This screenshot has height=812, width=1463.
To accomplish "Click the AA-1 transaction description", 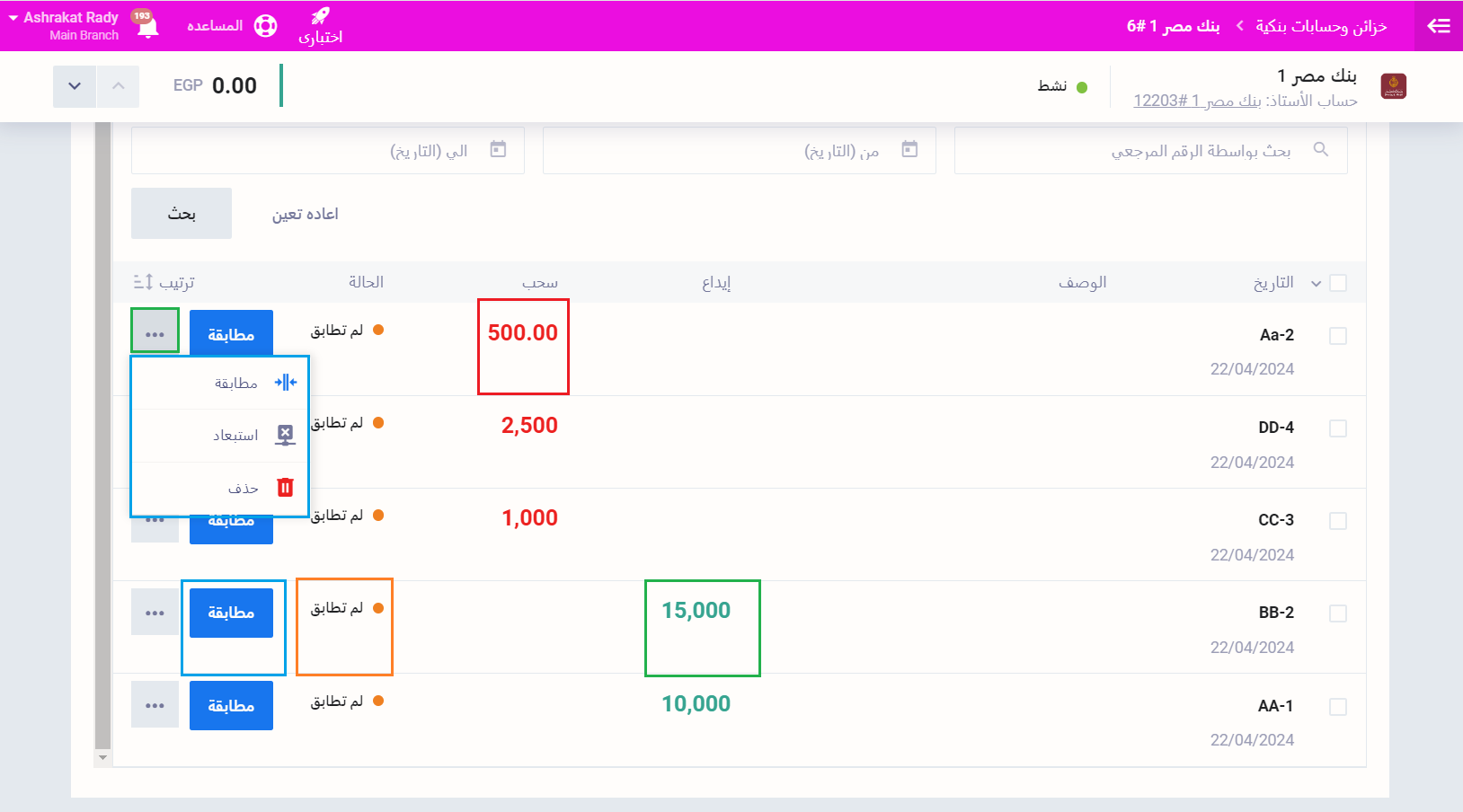I will point(1276,706).
